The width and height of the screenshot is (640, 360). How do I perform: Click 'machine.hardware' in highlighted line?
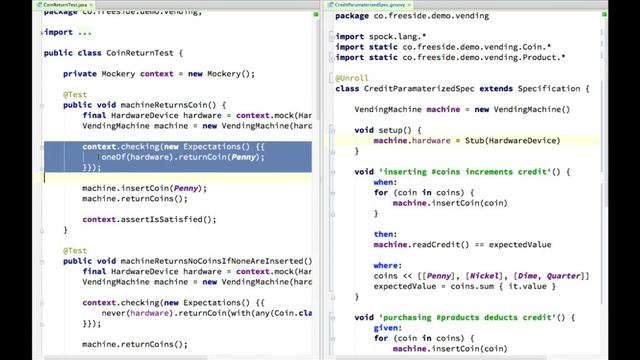[412, 140]
